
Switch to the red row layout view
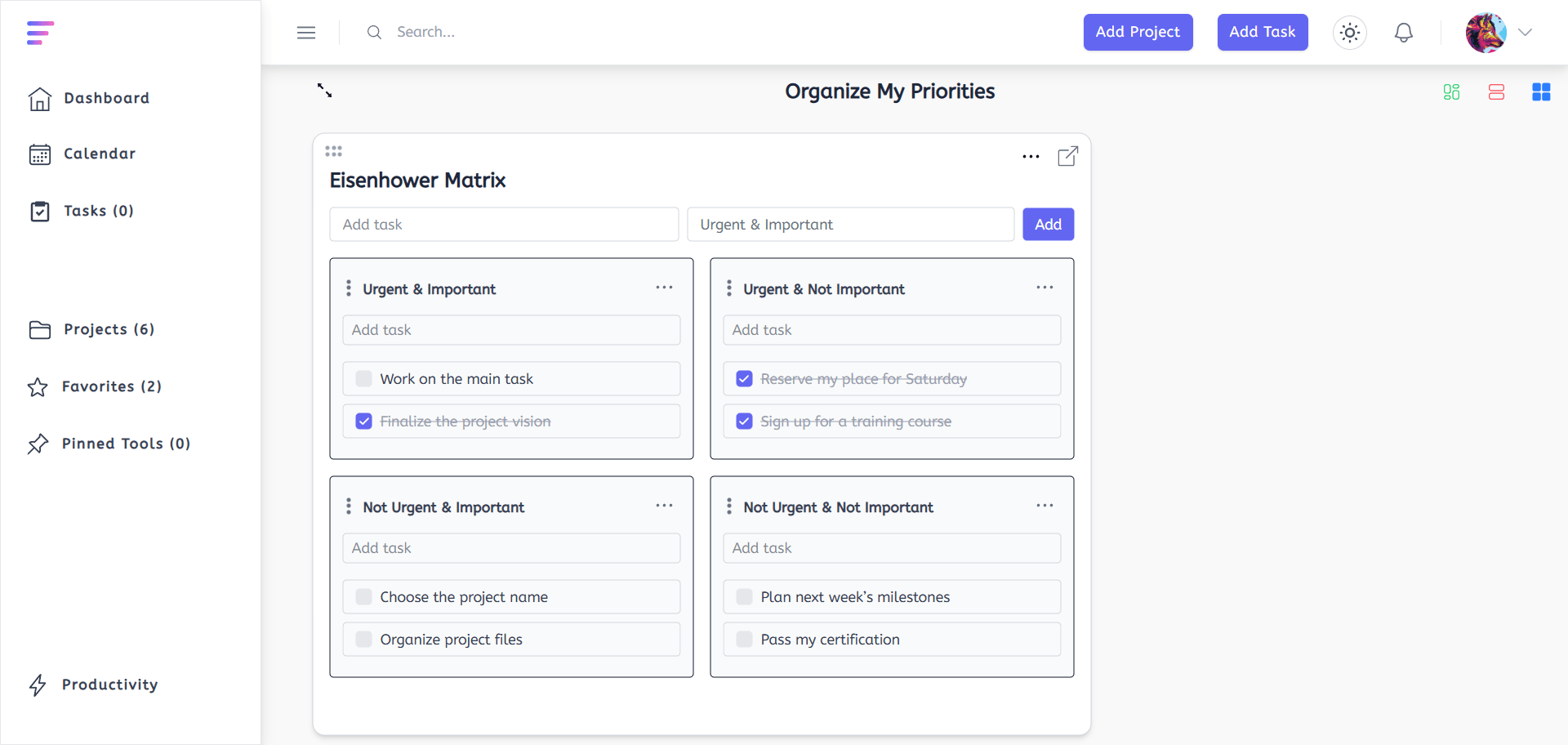click(x=1496, y=92)
